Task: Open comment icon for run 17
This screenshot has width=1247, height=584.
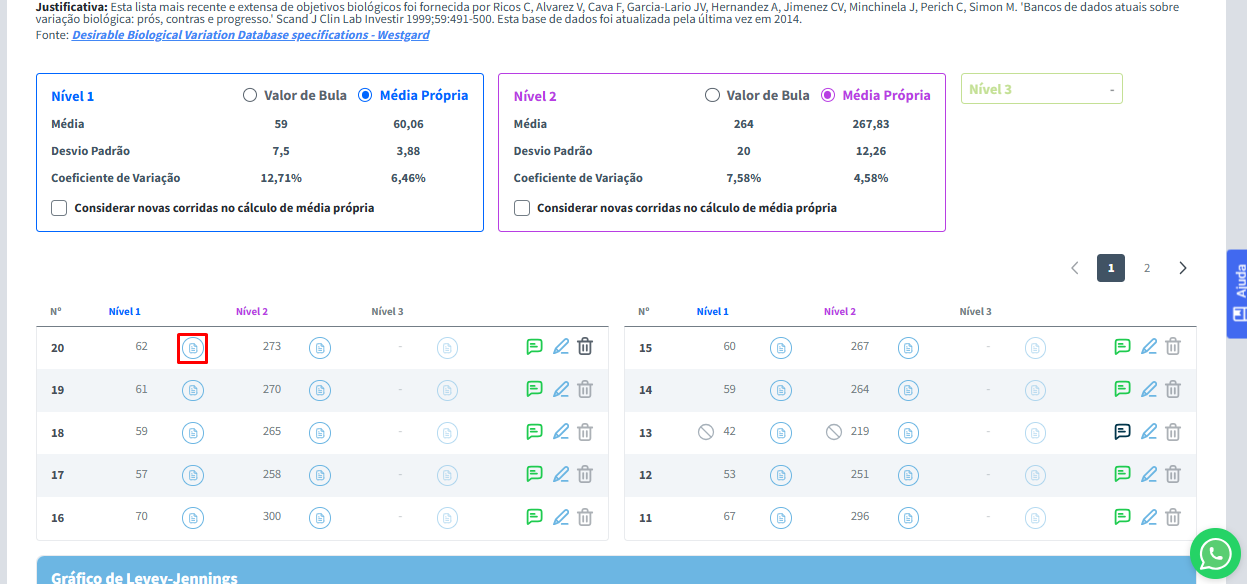Action: [x=535, y=474]
